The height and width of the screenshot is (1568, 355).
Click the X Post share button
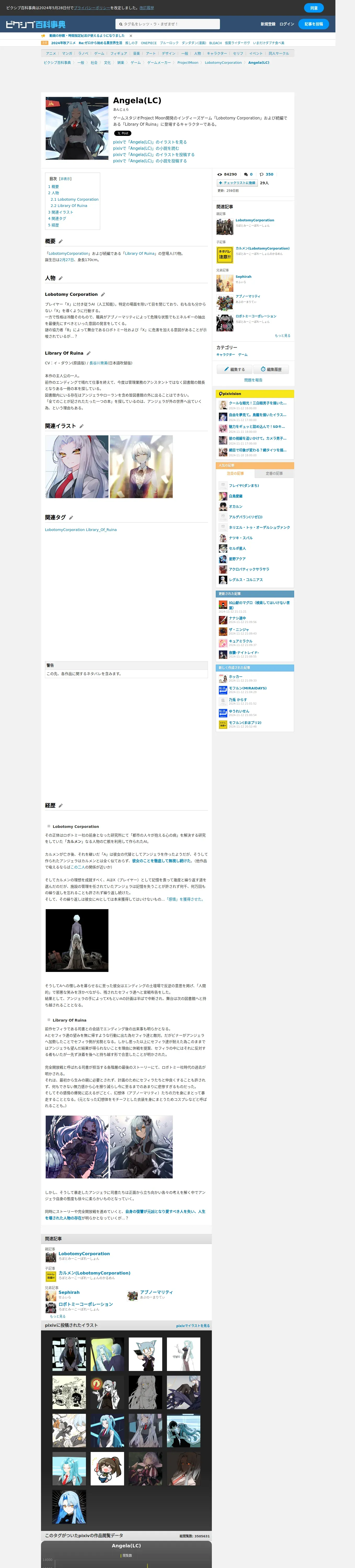pos(123,133)
